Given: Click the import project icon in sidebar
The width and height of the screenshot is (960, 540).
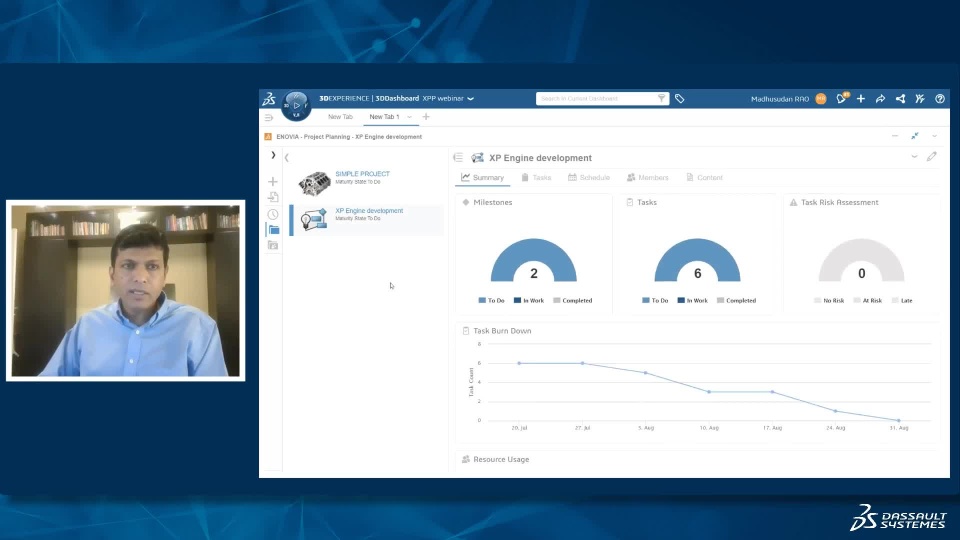Looking at the screenshot, I should 273,197.
